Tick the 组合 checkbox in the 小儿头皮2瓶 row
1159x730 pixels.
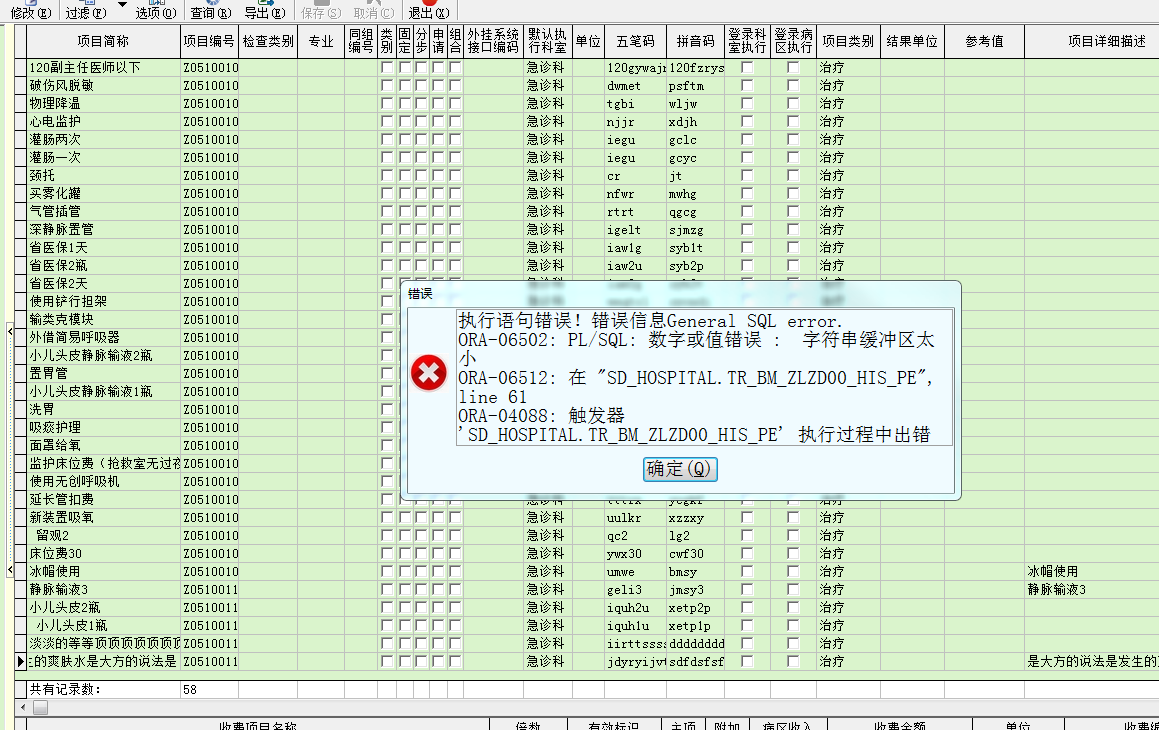coord(455,607)
